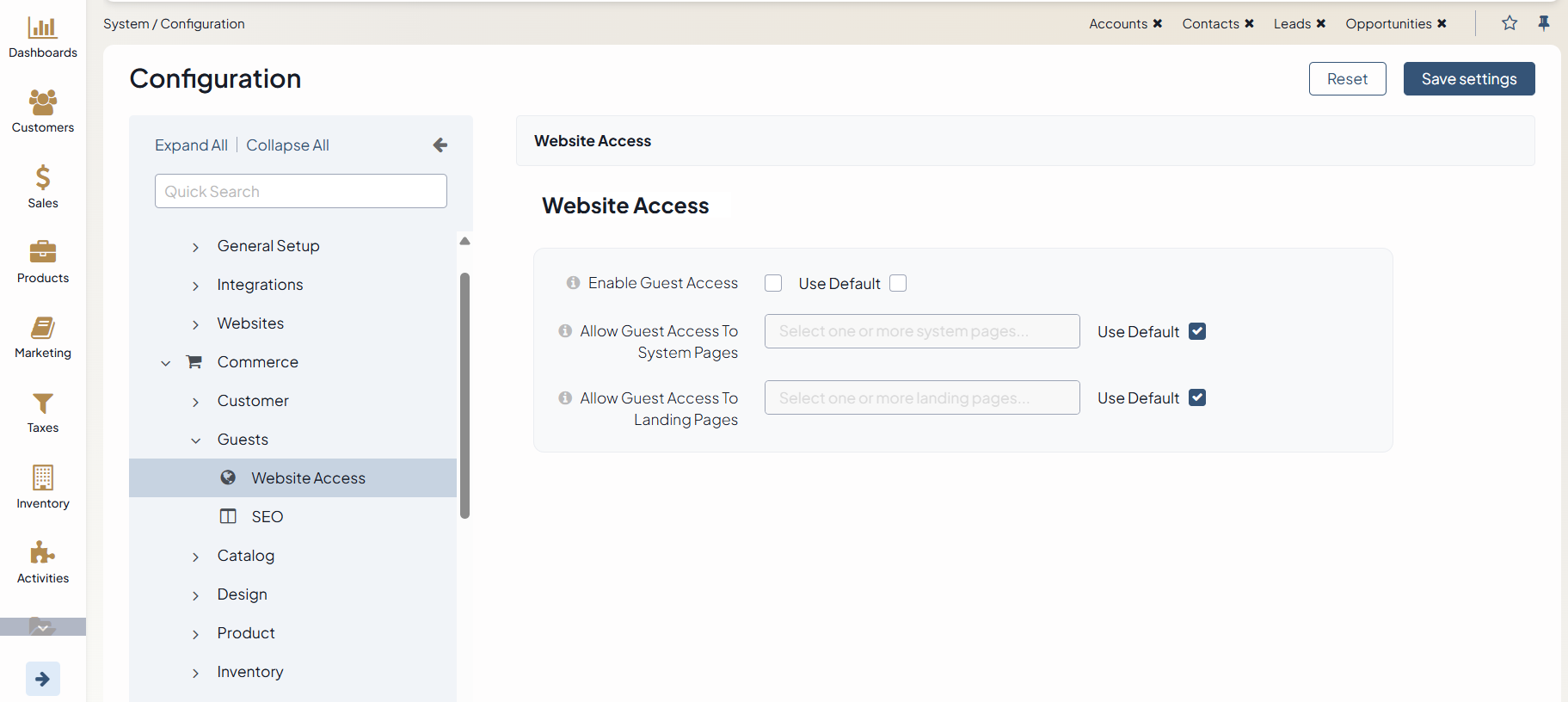Open the Taxes funnel icon
Viewport: 1568px width, 702px height.
pyautogui.click(x=42, y=403)
